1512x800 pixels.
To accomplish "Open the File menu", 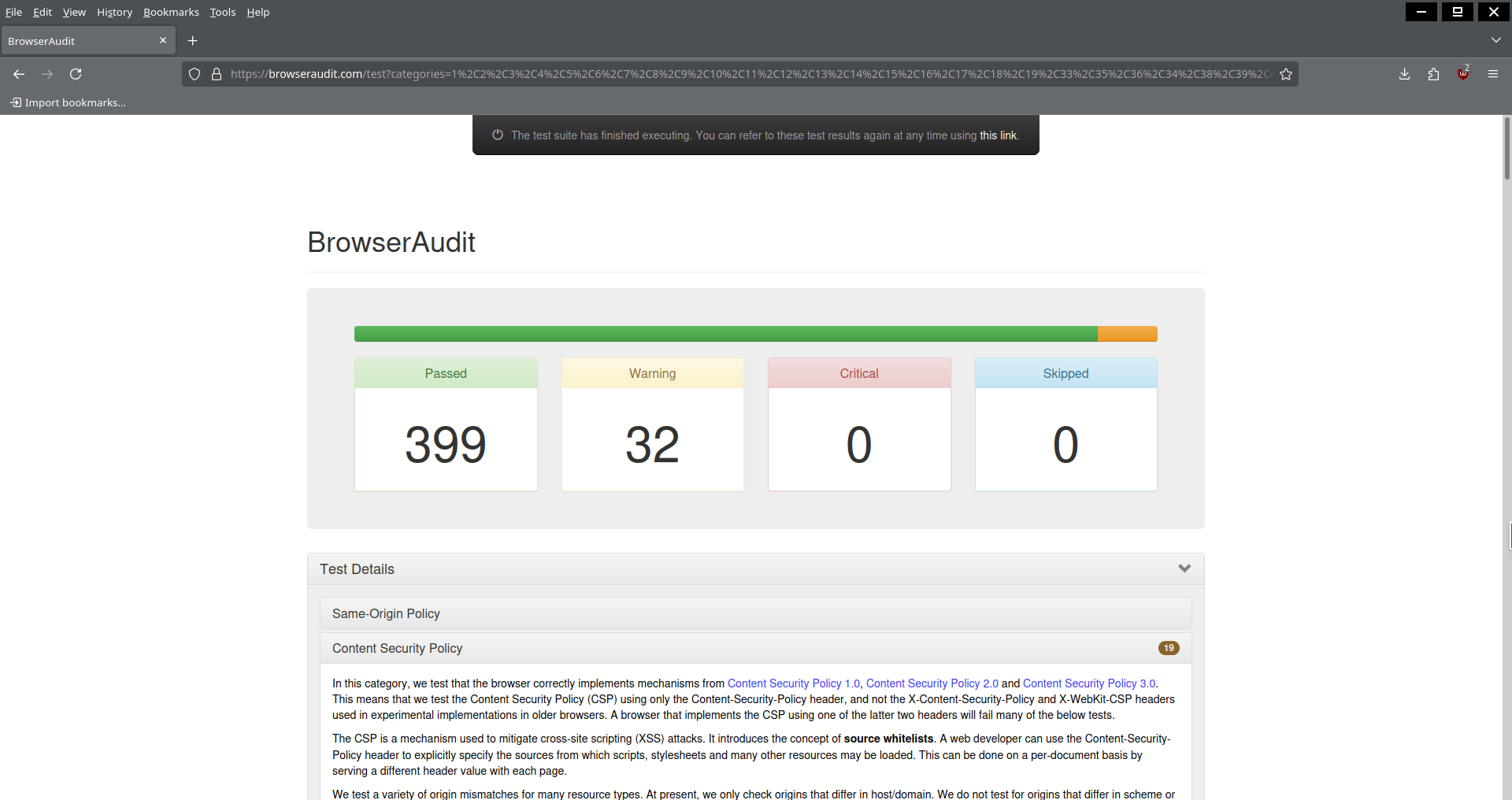I will pos(13,12).
